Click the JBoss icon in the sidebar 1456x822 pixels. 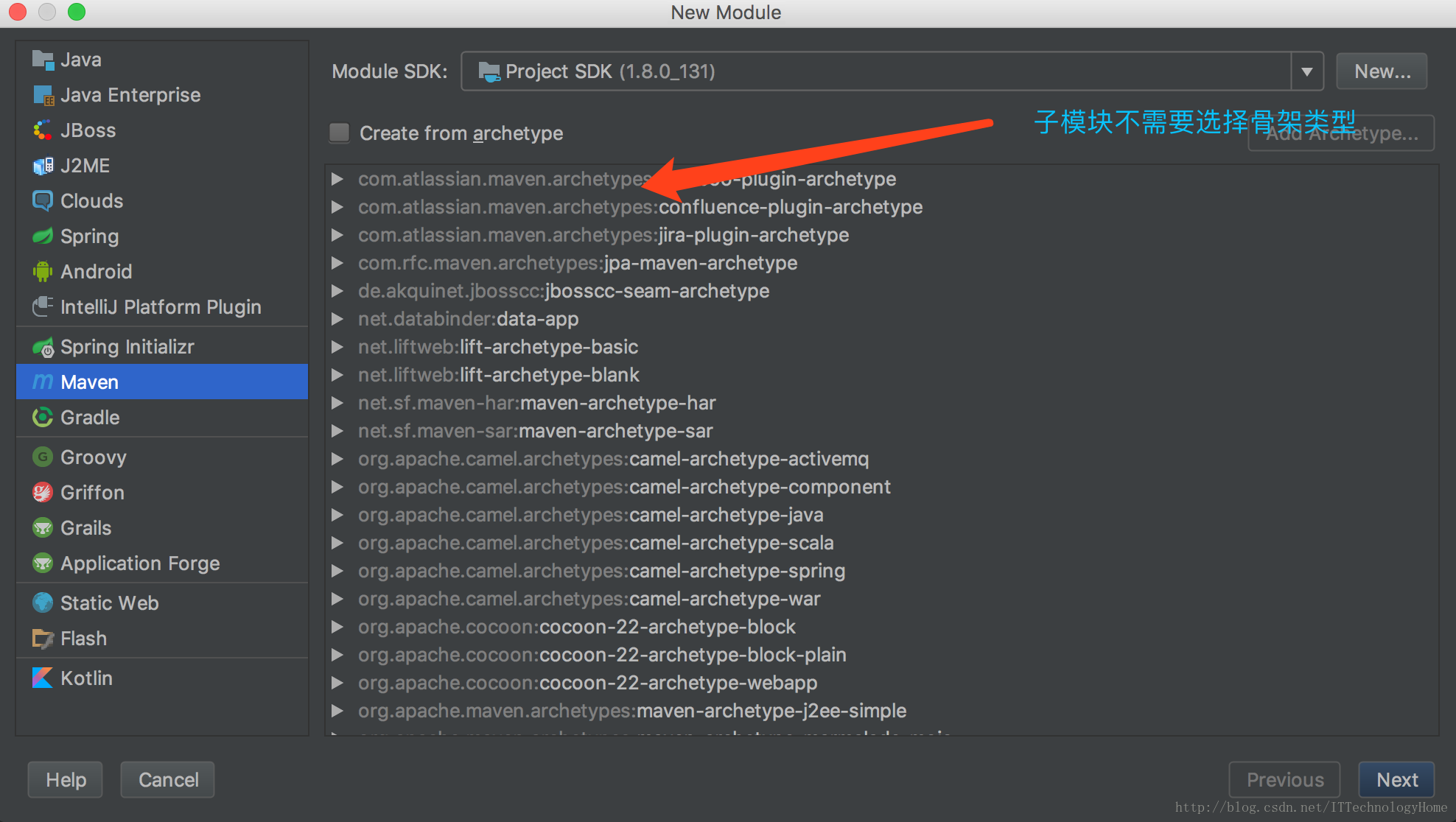[x=43, y=130]
